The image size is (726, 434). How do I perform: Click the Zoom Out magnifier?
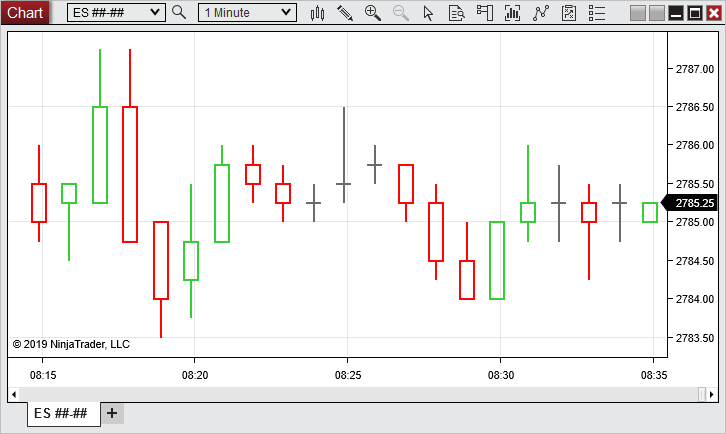point(401,13)
